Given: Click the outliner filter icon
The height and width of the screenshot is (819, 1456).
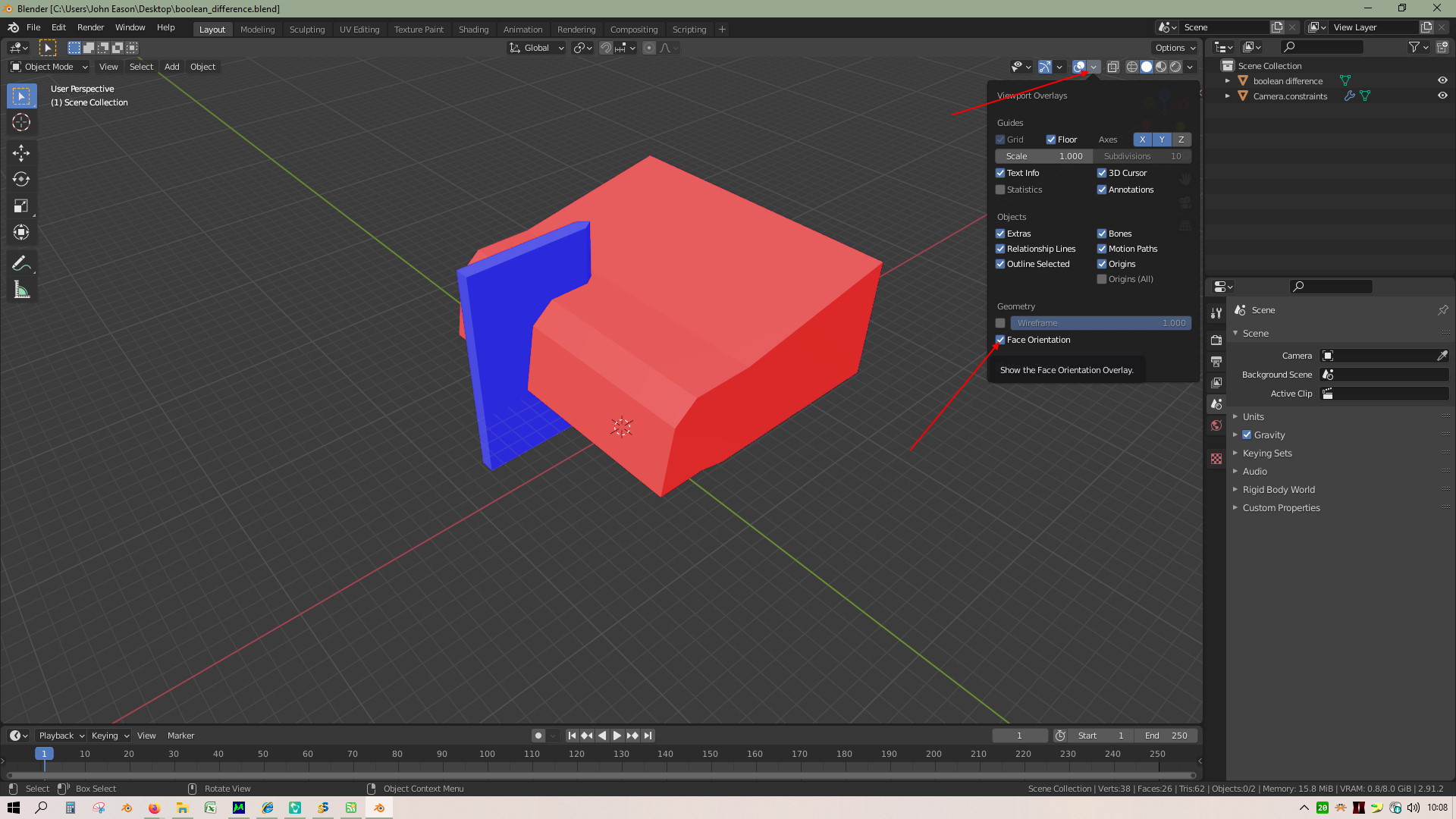Looking at the screenshot, I should point(1414,47).
